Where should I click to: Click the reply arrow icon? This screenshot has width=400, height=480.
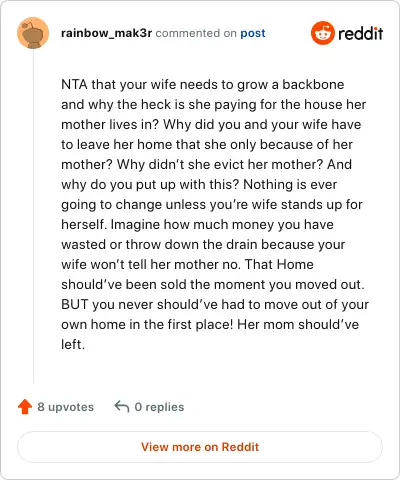tap(122, 407)
